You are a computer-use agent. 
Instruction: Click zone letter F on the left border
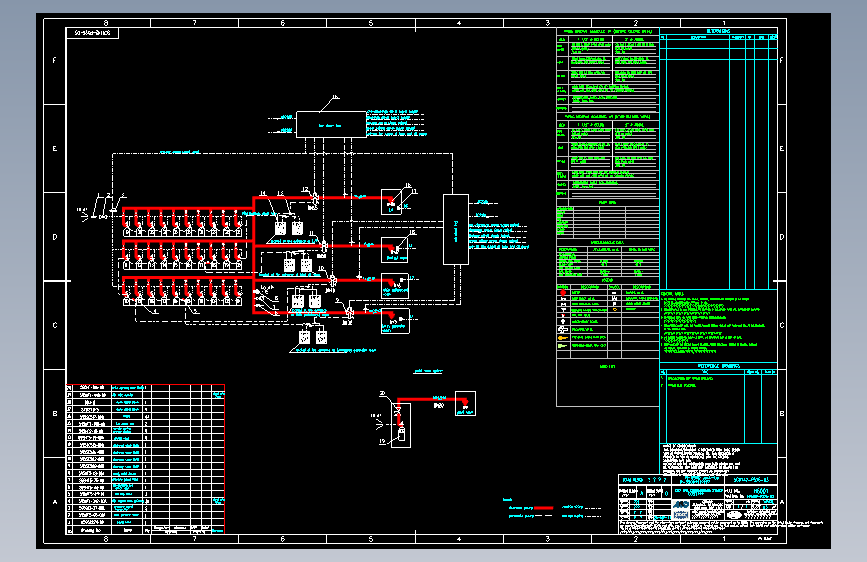pyautogui.click(x=54, y=60)
